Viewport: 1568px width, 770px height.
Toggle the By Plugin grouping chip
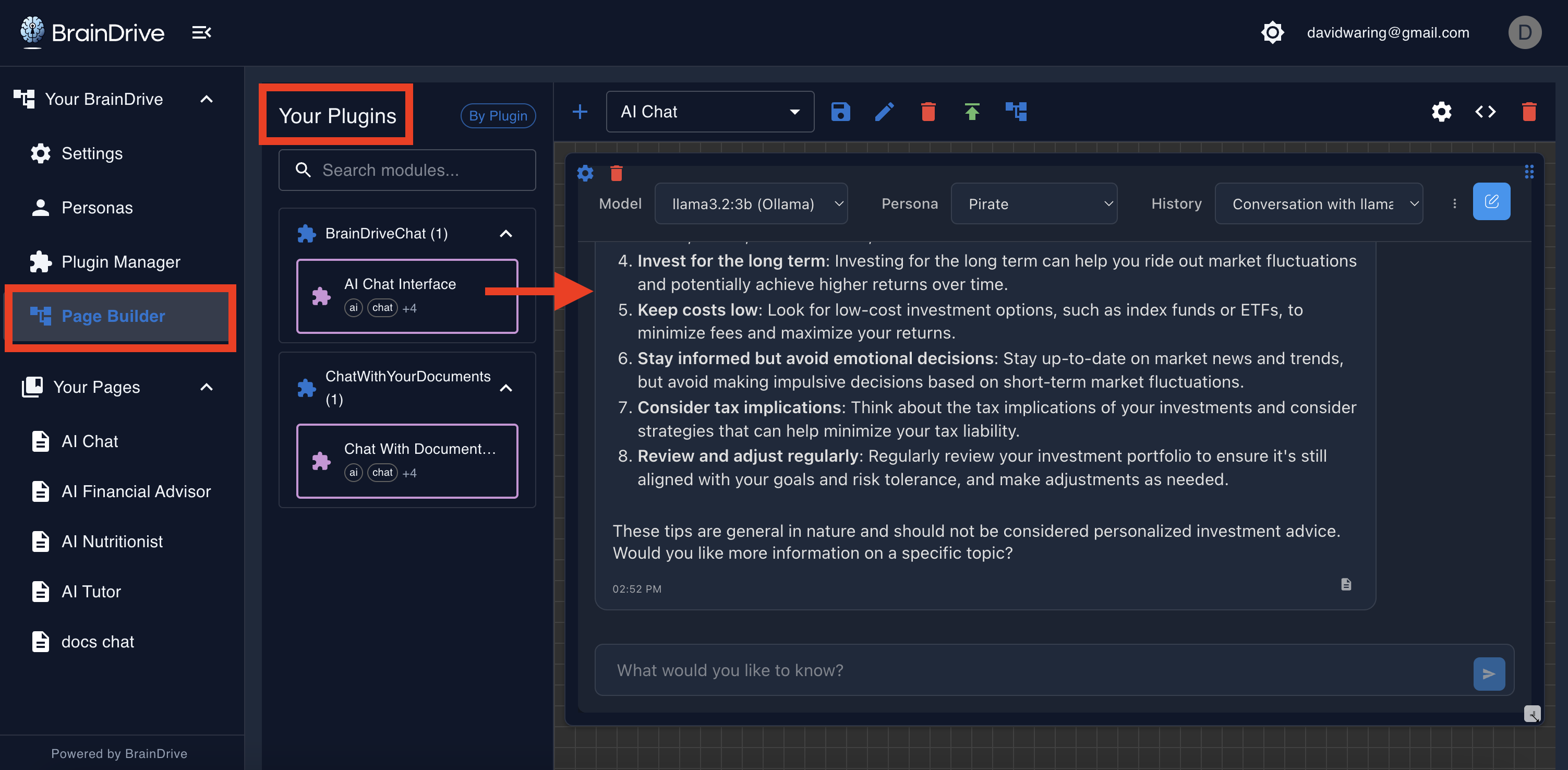[x=497, y=116]
